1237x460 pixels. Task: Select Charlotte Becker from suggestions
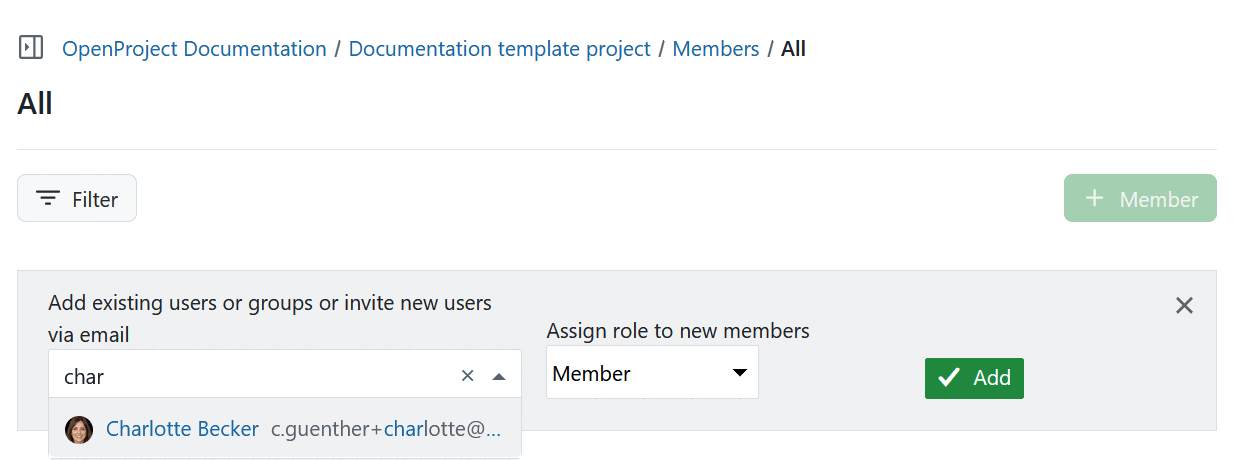182,430
